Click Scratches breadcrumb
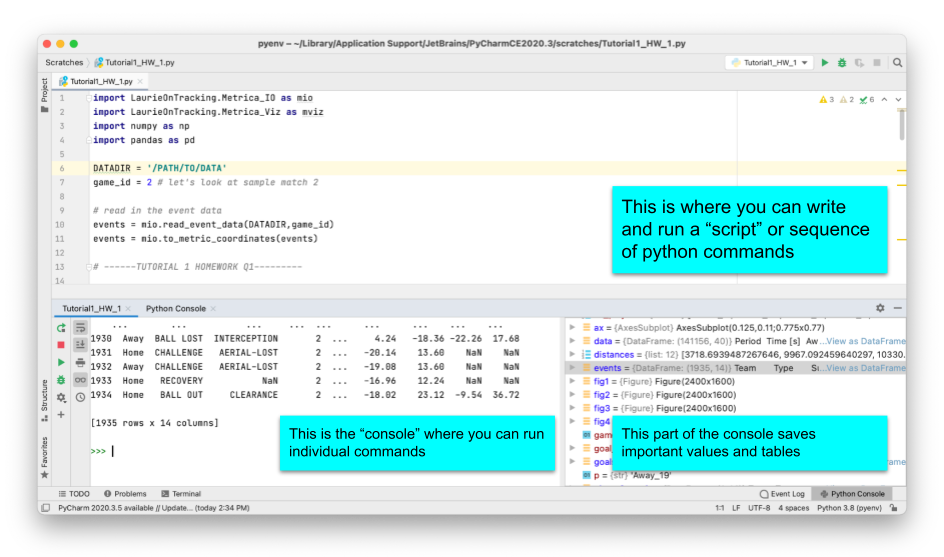This screenshot has width=944, height=557. pyautogui.click(x=64, y=63)
